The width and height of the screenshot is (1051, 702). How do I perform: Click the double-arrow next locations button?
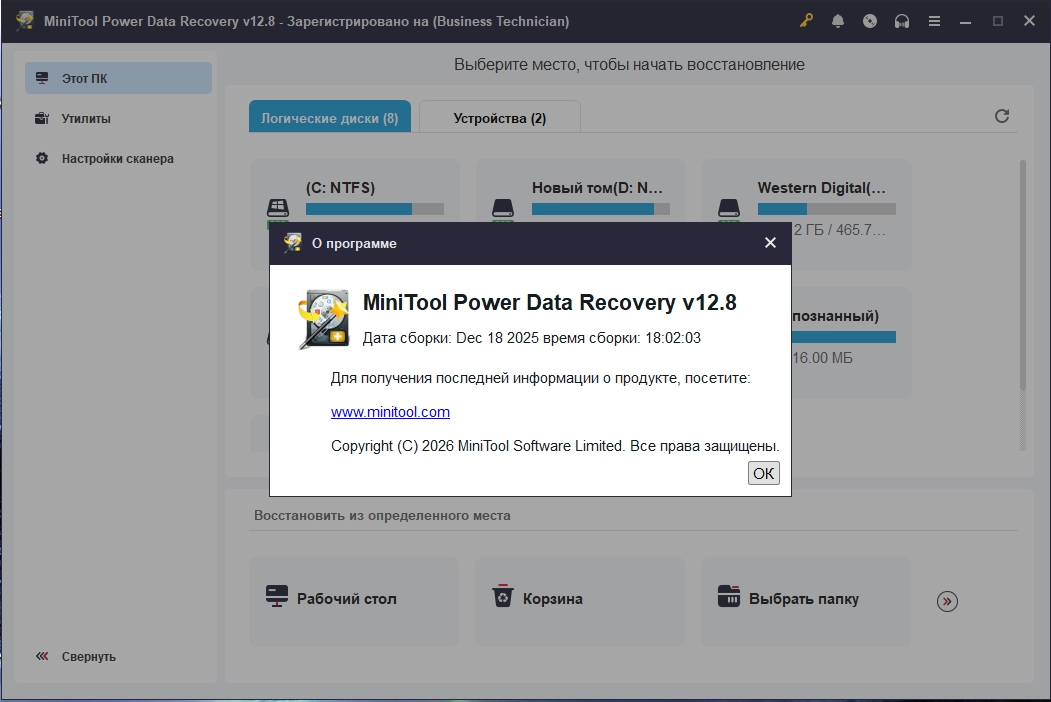[947, 601]
